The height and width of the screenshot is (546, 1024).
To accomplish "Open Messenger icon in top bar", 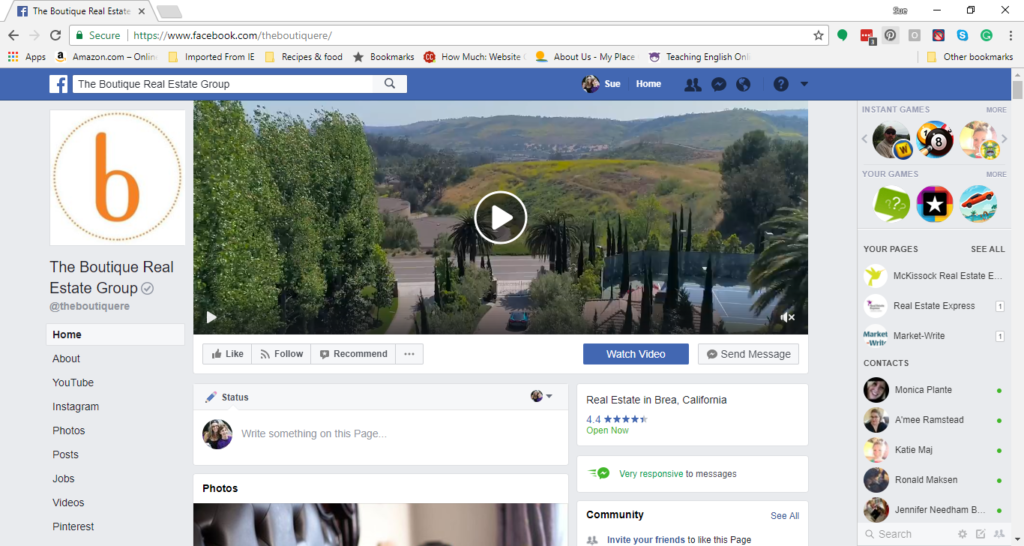I will (x=718, y=84).
